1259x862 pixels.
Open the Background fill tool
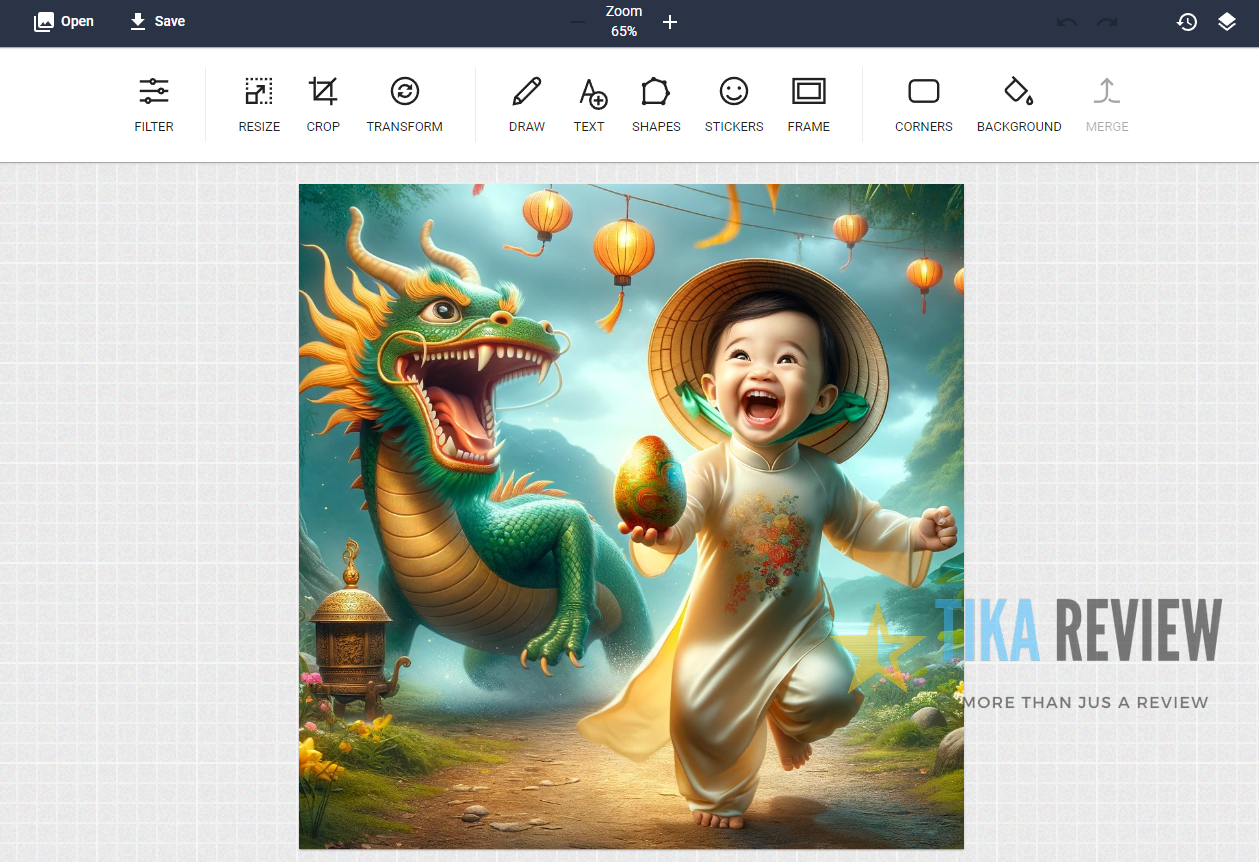point(1019,105)
